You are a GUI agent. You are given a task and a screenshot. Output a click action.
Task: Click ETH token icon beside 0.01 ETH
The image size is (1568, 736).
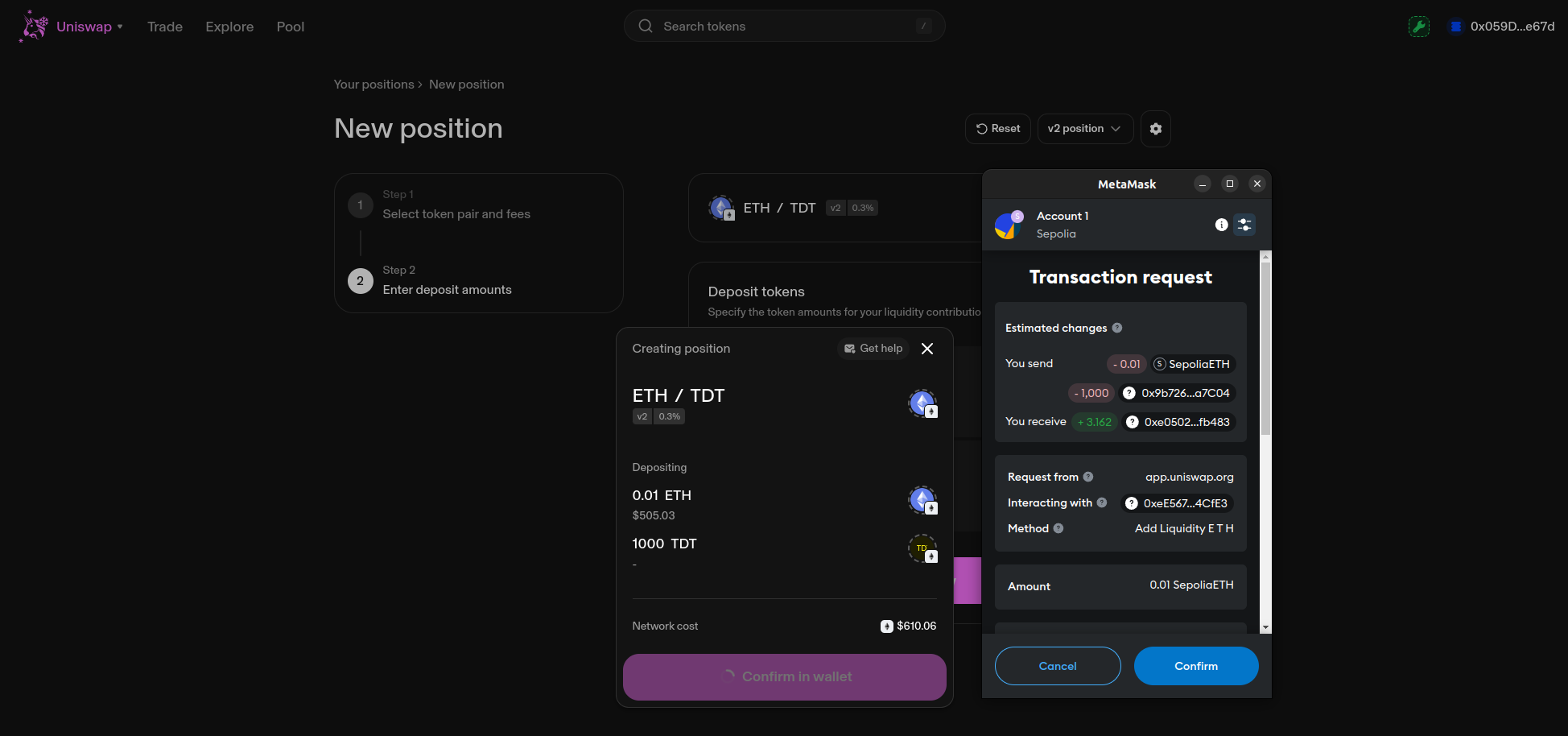click(x=923, y=500)
